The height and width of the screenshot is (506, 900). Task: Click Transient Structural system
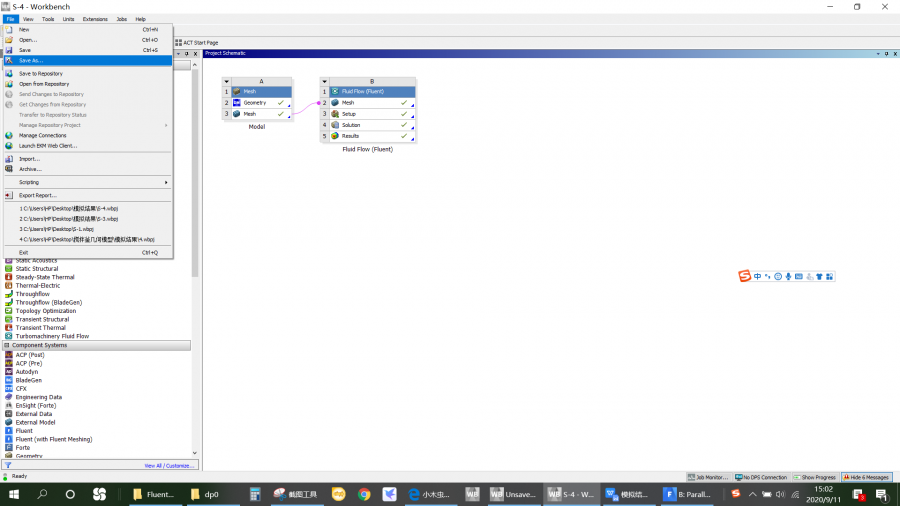[42, 320]
